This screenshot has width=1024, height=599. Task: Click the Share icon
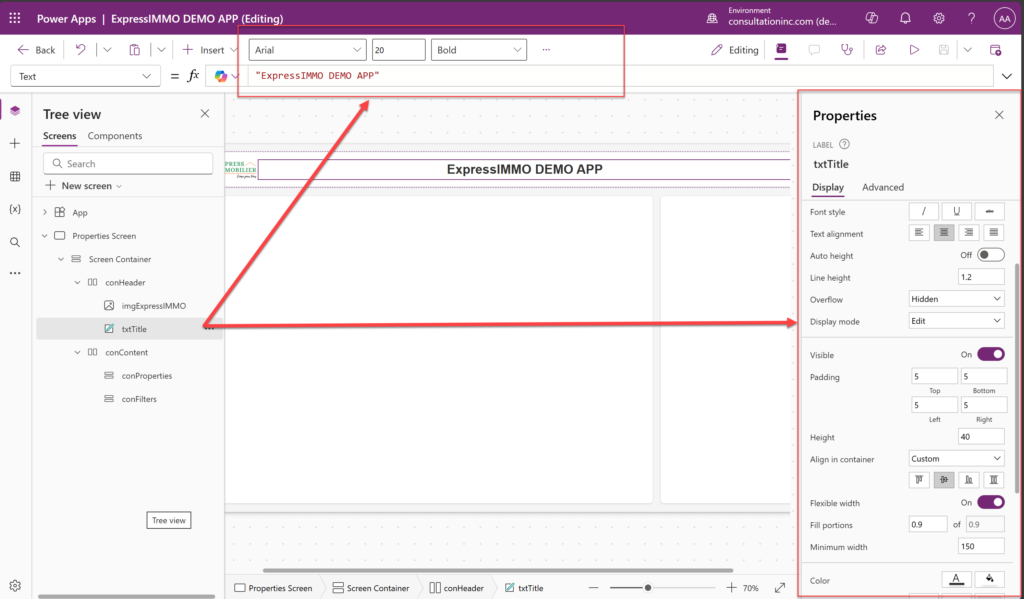(881, 50)
